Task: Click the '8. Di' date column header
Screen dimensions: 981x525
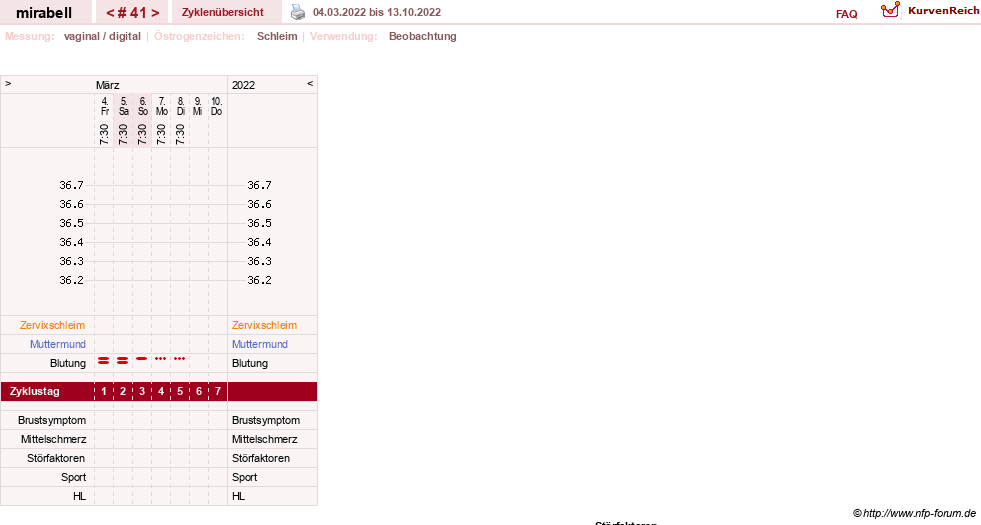Action: (181, 106)
